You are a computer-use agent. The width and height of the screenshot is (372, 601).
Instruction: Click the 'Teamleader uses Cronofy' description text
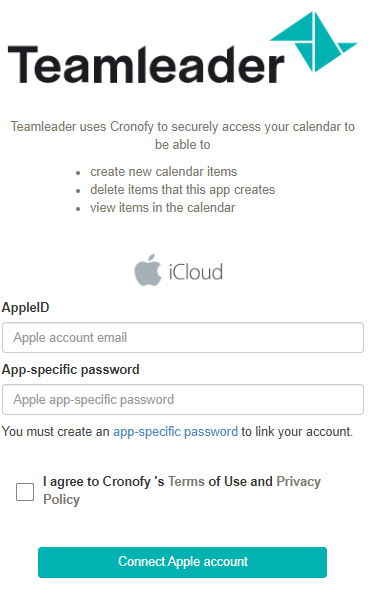182,135
